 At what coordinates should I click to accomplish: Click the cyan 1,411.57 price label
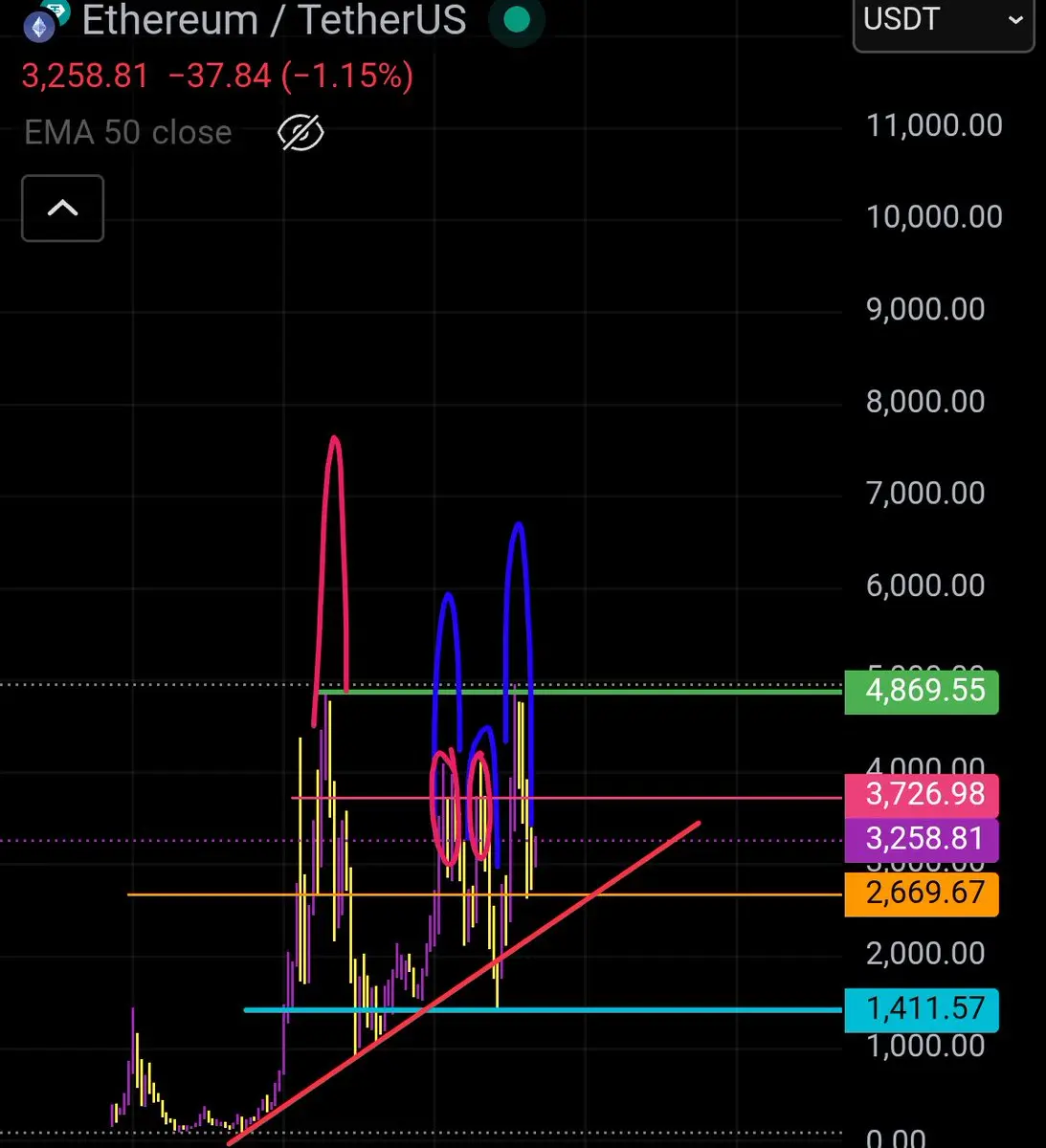click(x=922, y=1009)
